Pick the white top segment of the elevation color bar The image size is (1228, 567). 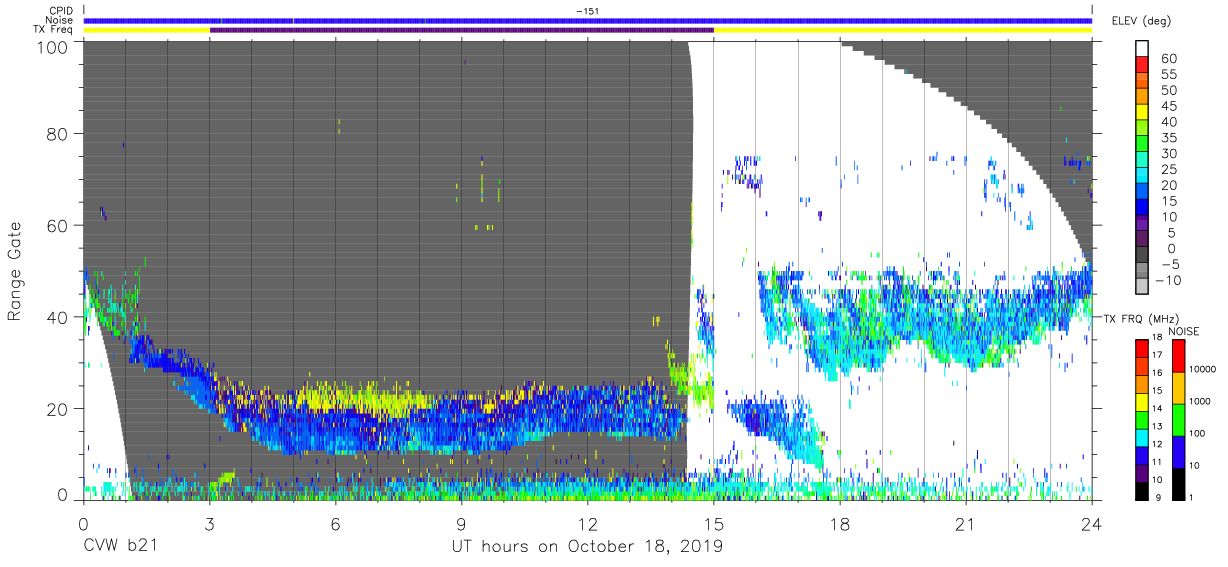tap(1142, 47)
